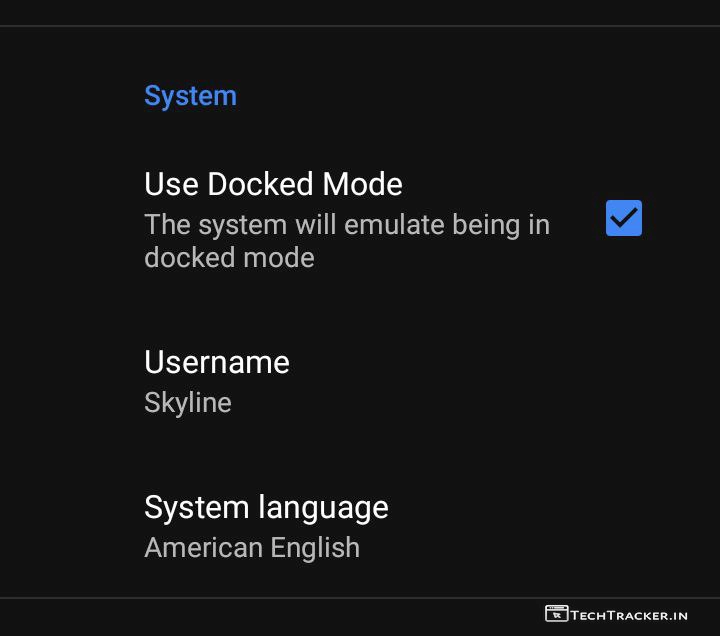Image resolution: width=720 pixels, height=636 pixels.
Task: Open the Username setting
Action: click(x=217, y=380)
